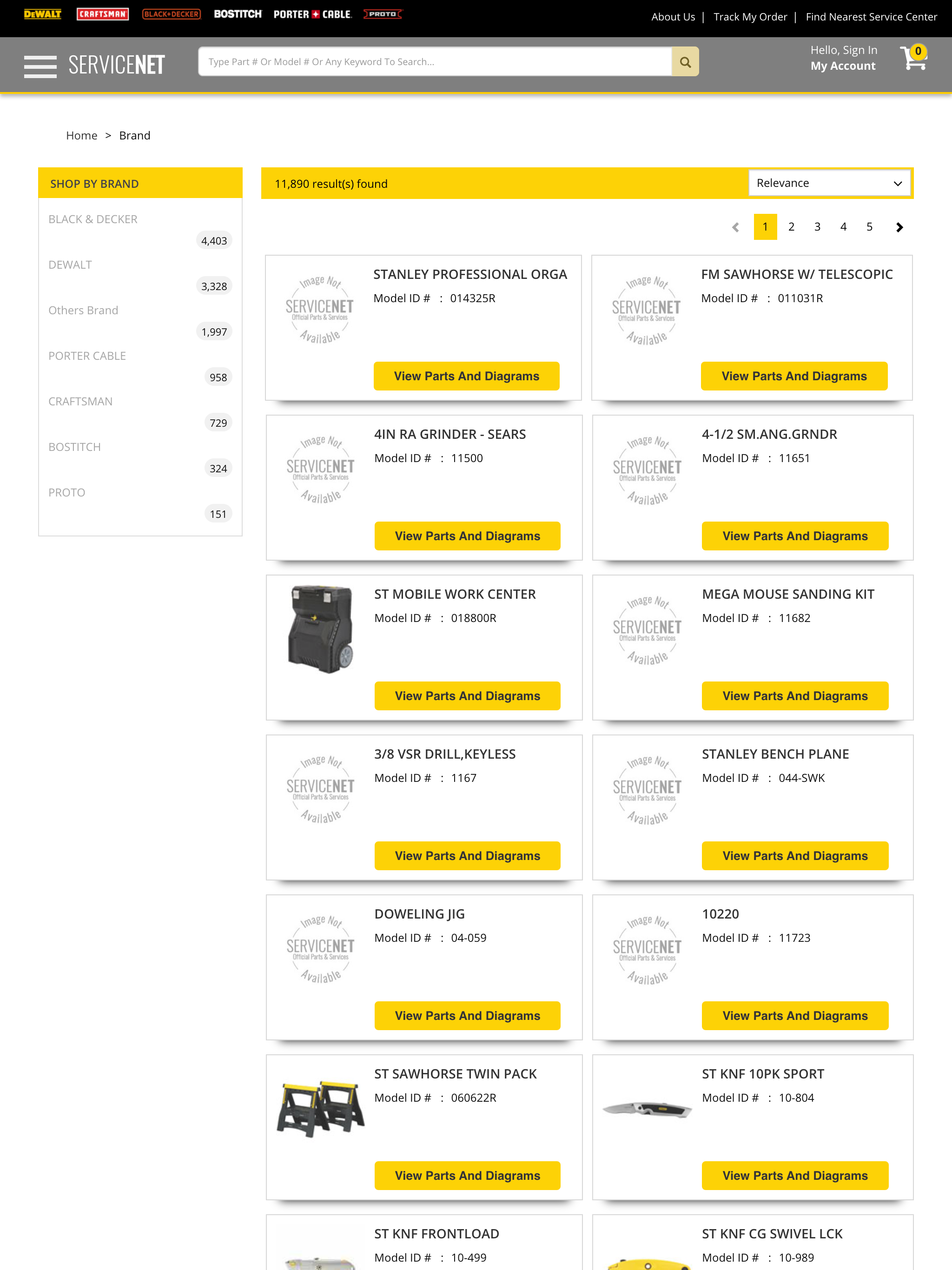The width and height of the screenshot is (952, 1270).
Task: View parts for Stanley Bench Plane
Action: [x=795, y=856]
